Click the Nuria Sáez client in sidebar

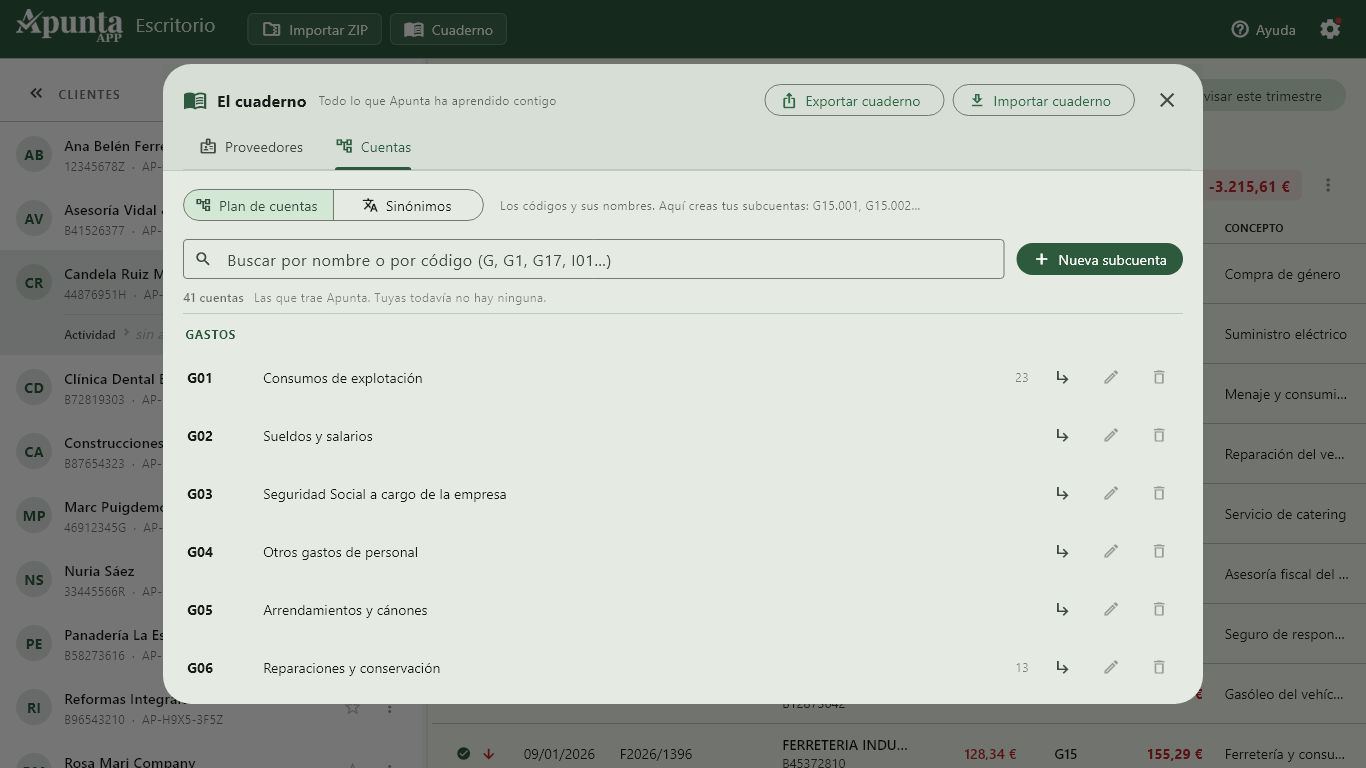point(81,579)
